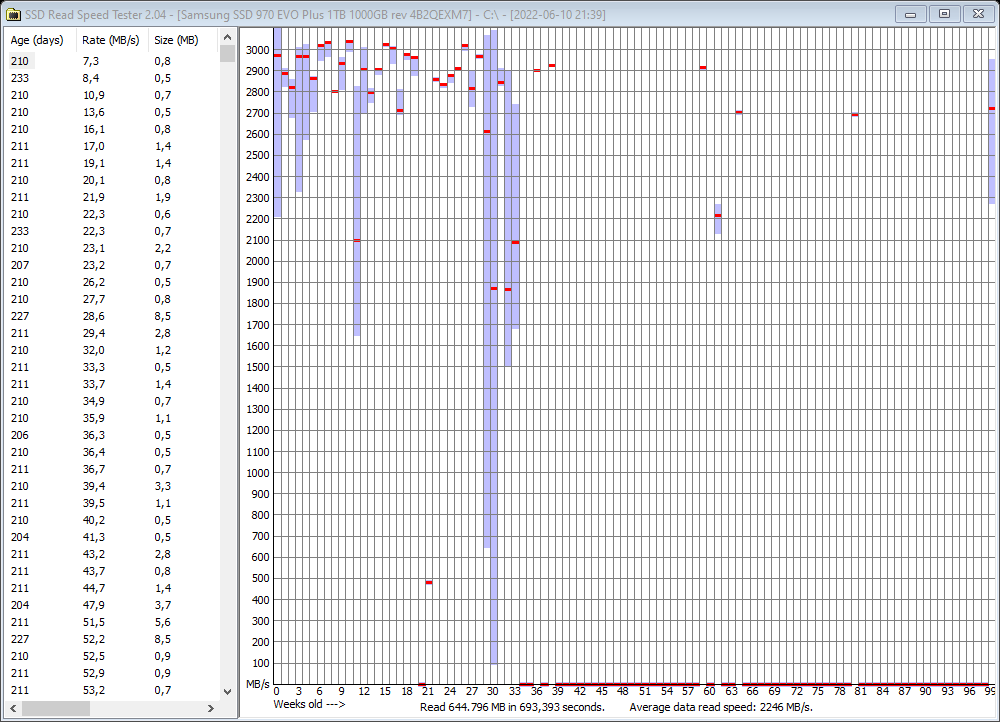Select row with rate 32,0 MB/s
This screenshot has width=1000, height=722.
click(112, 350)
